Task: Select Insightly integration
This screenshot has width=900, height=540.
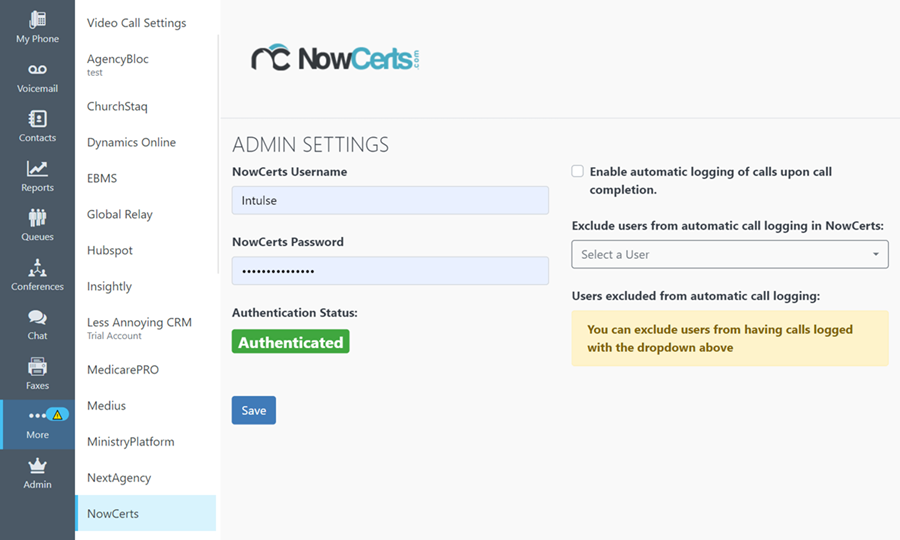Action: click(109, 286)
